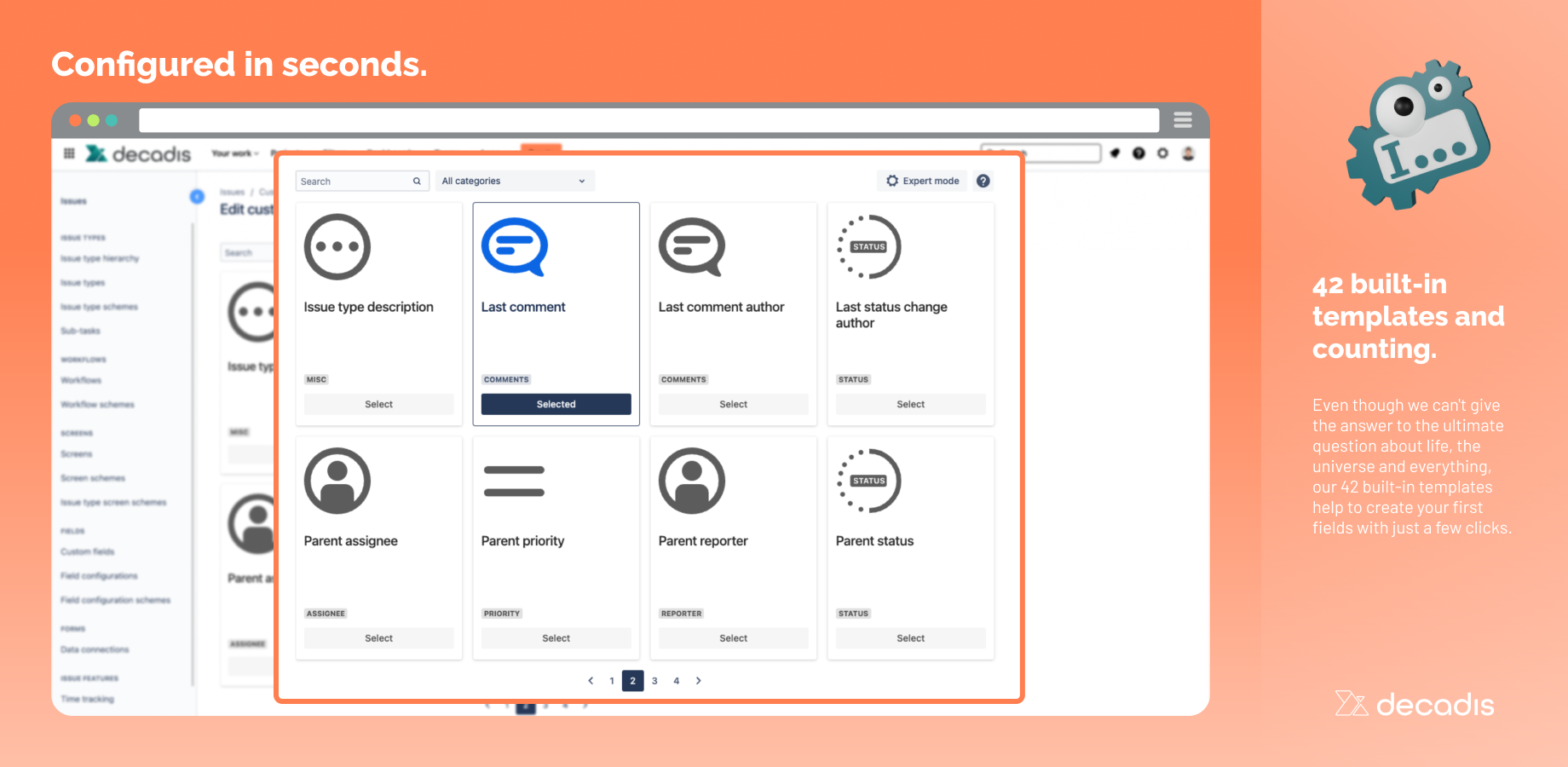This screenshot has height=767, width=1568.
Task: Click the Parent priority lines icon
Action: [514, 481]
